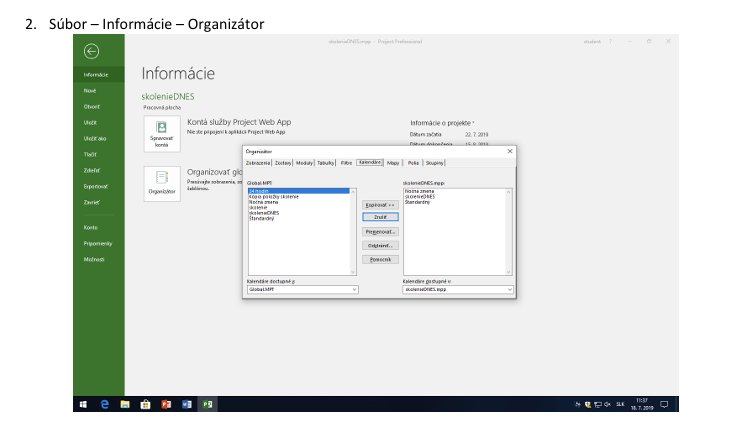Select 'Štandardný' in skolenieDNES.mpp list
Viewport: 745px width, 442px height.
(x=417, y=202)
